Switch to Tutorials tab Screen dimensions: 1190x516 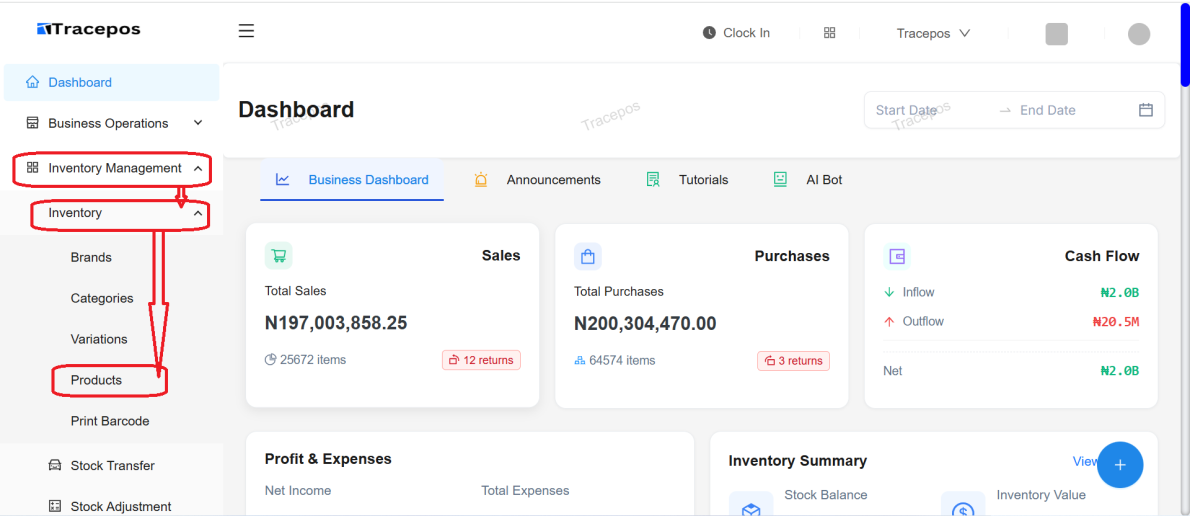click(x=688, y=180)
